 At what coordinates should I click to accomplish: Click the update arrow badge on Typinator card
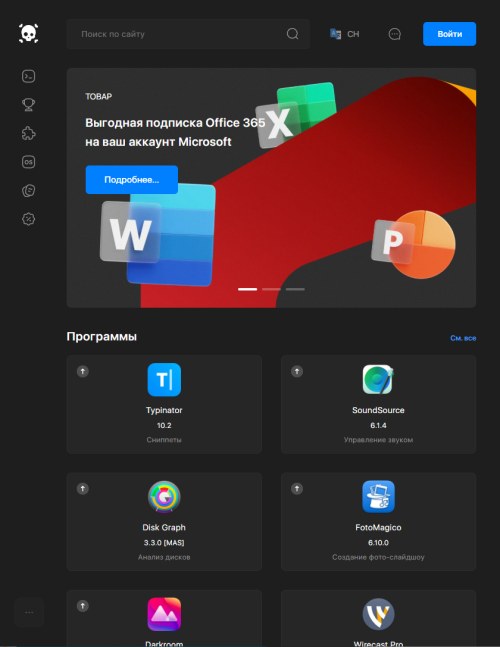[x=83, y=371]
